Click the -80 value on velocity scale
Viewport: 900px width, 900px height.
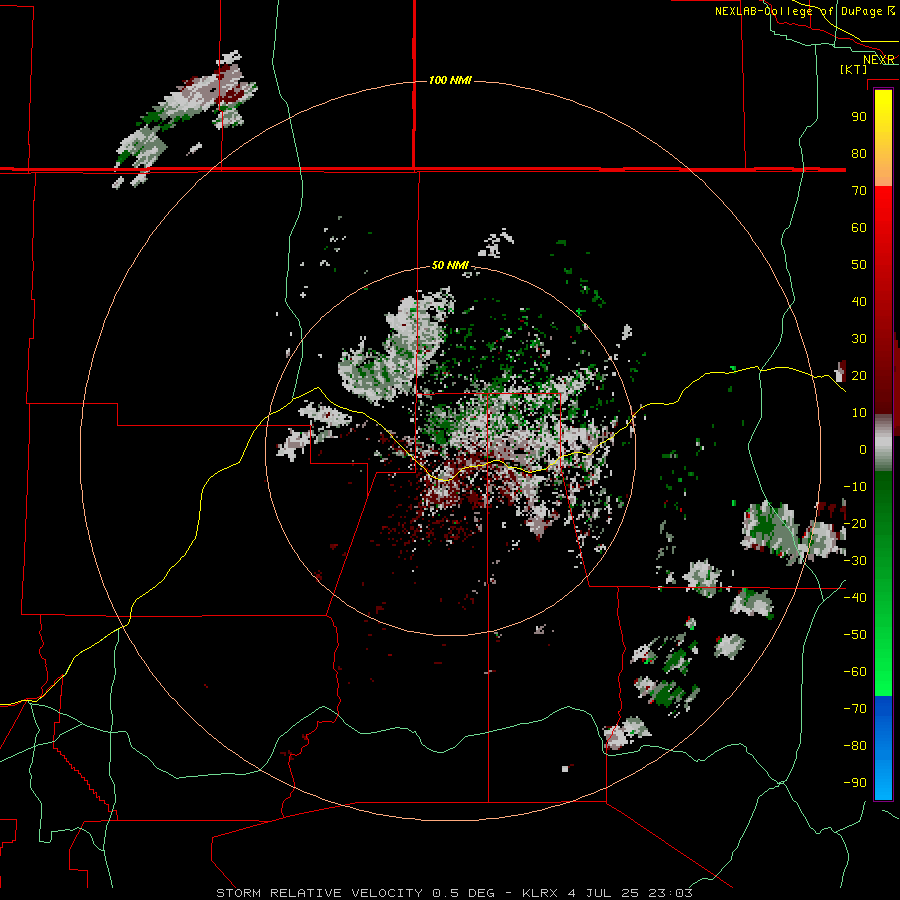(855, 746)
